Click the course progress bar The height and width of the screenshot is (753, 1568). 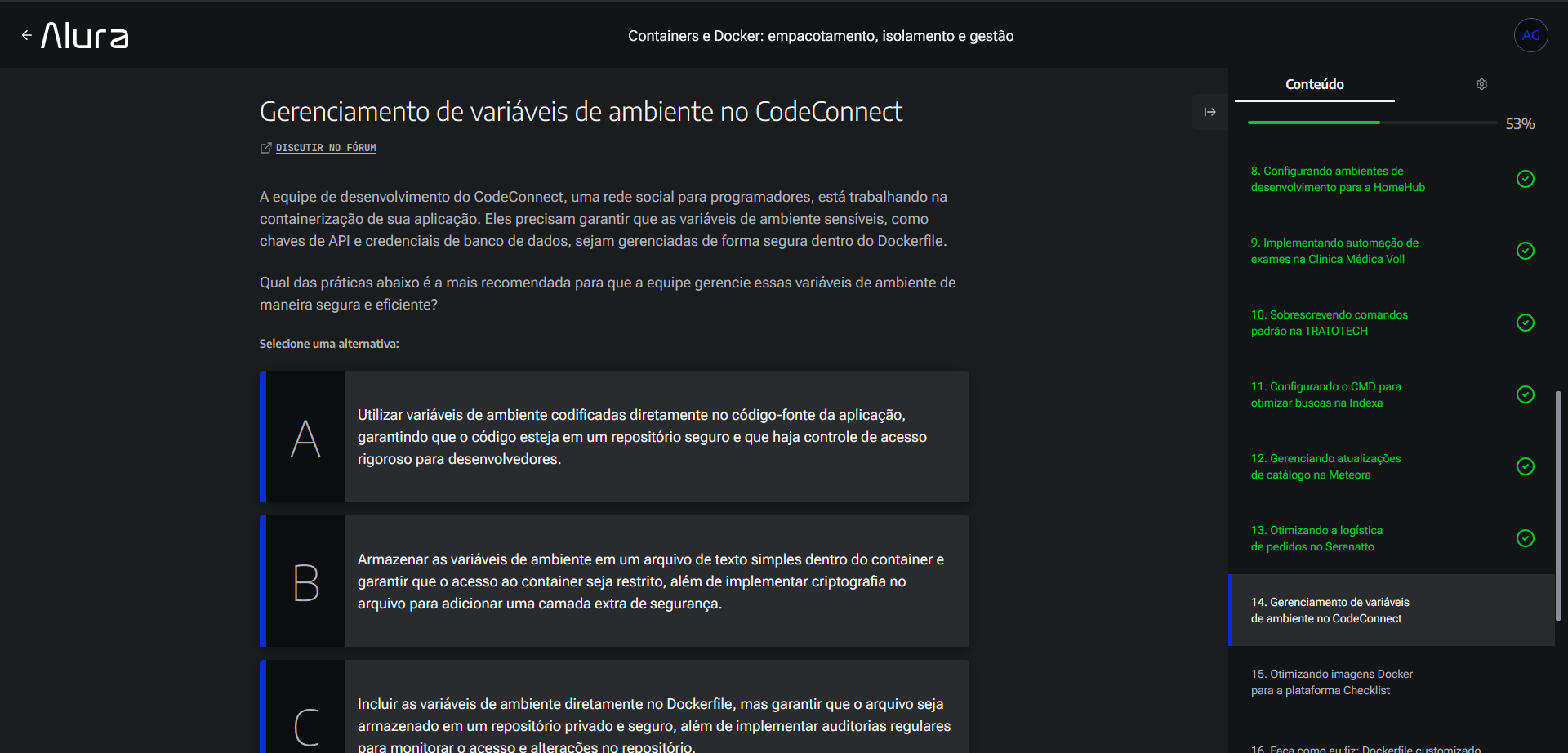pos(1372,123)
